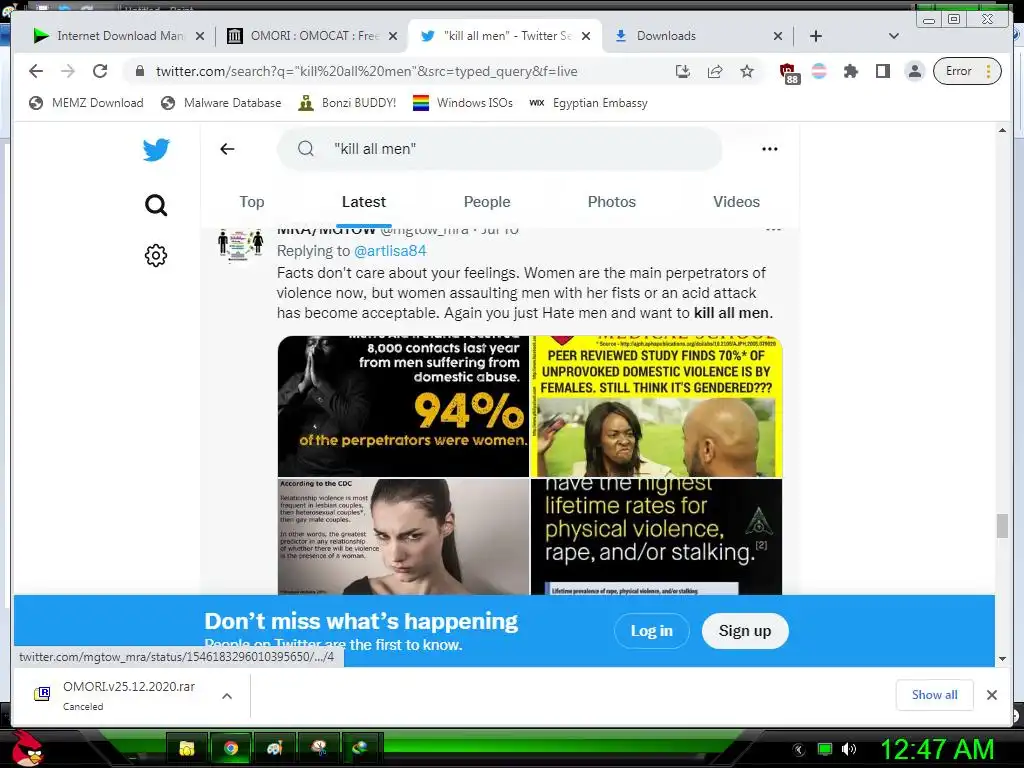Open search options three-dot menu
This screenshot has height=768, width=1024.
pyautogui.click(x=770, y=149)
